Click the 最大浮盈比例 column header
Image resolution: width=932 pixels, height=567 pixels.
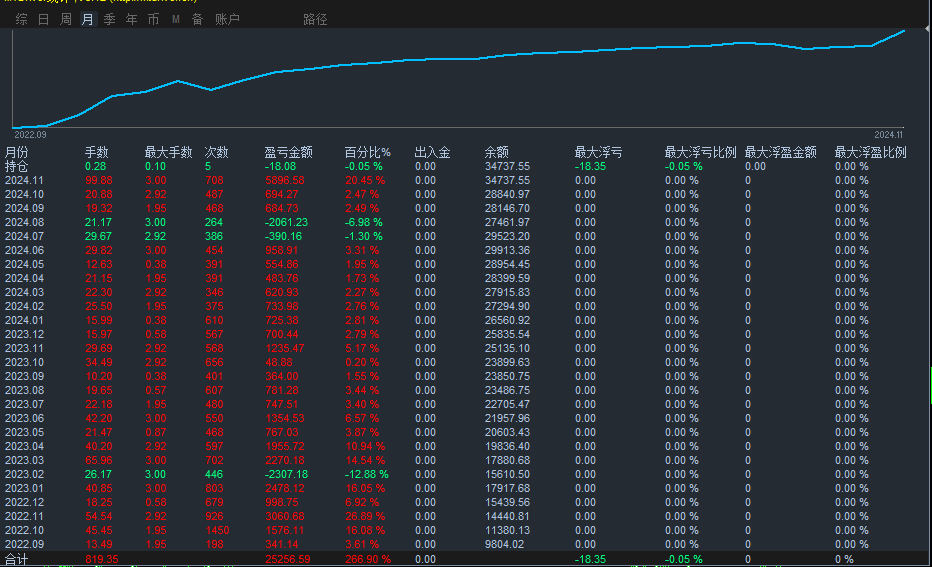tap(870, 152)
